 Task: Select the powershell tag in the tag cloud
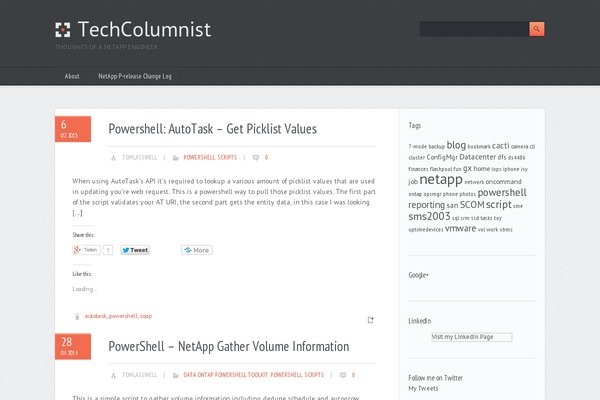point(502,193)
